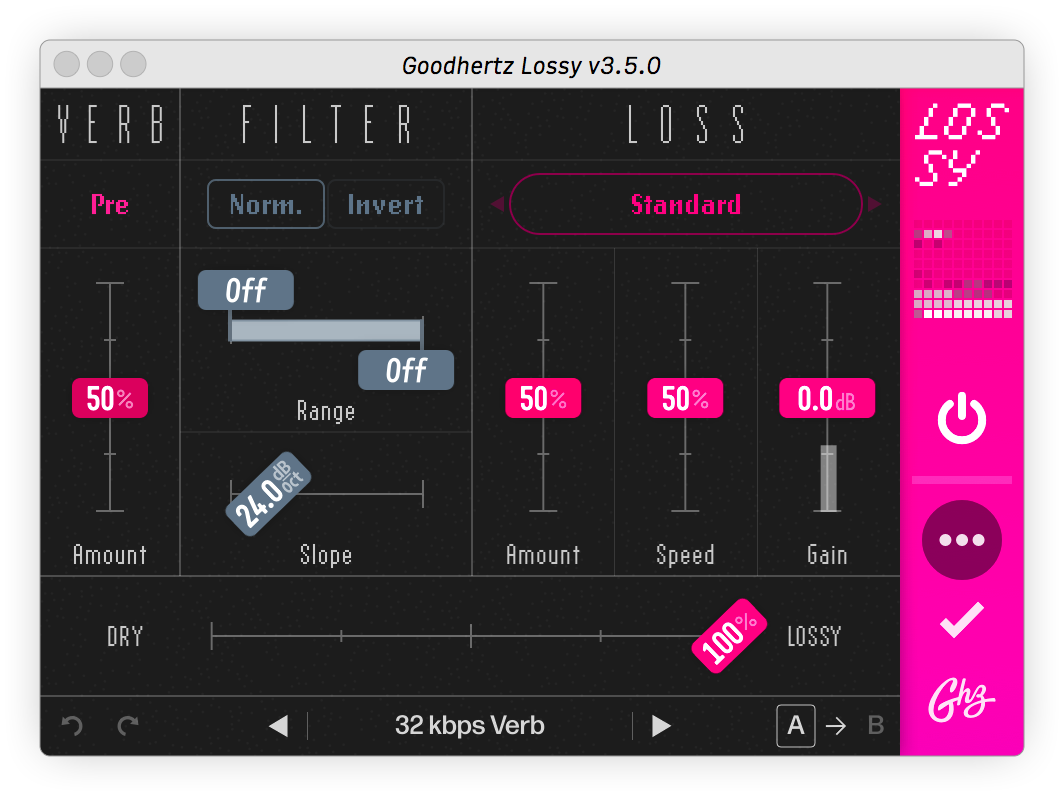Image resolution: width=1064 pixels, height=796 pixels.
Task: Click the LOSSY mix label
Action: coord(814,637)
